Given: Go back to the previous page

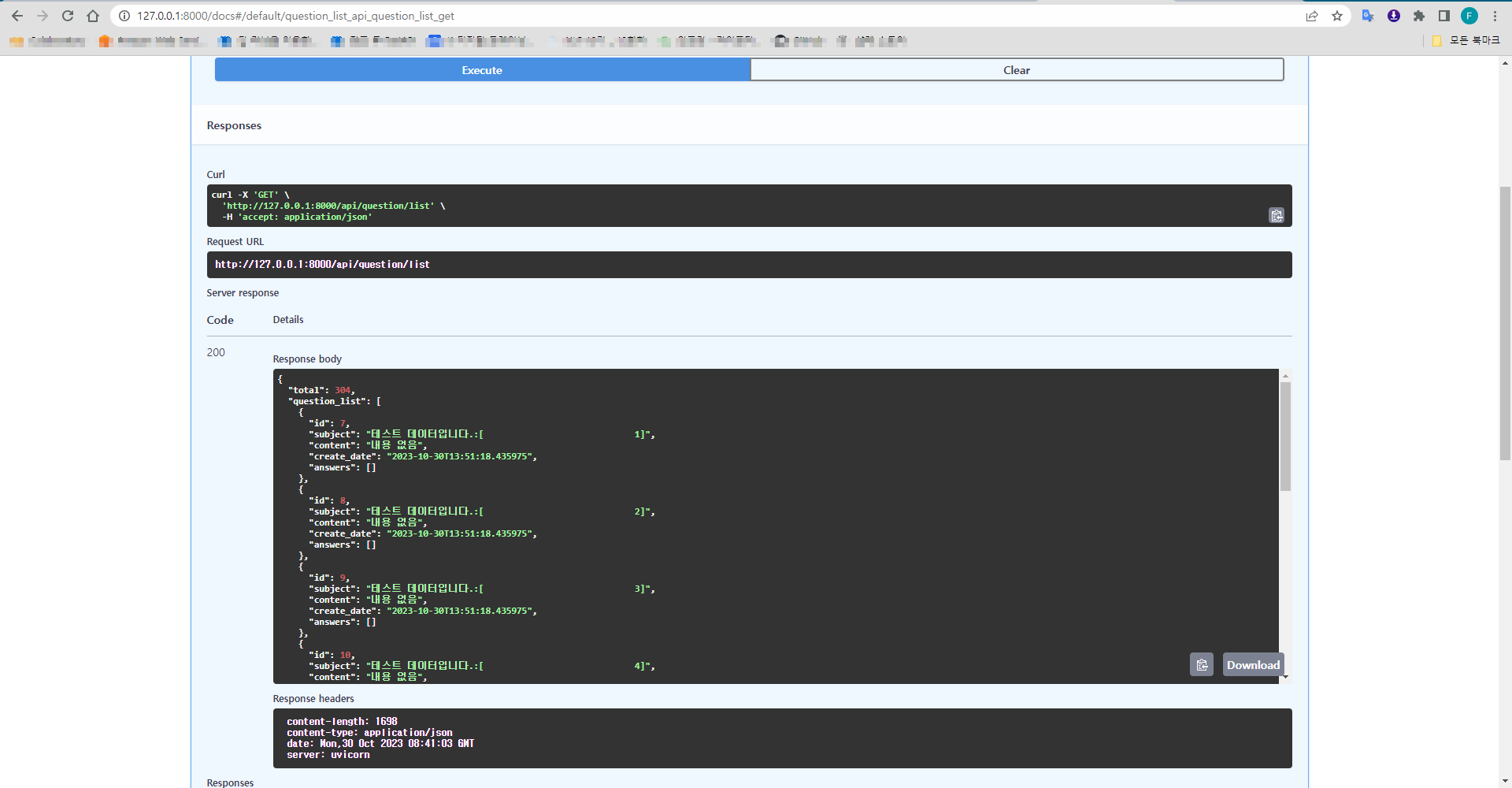Looking at the screenshot, I should [x=17, y=16].
